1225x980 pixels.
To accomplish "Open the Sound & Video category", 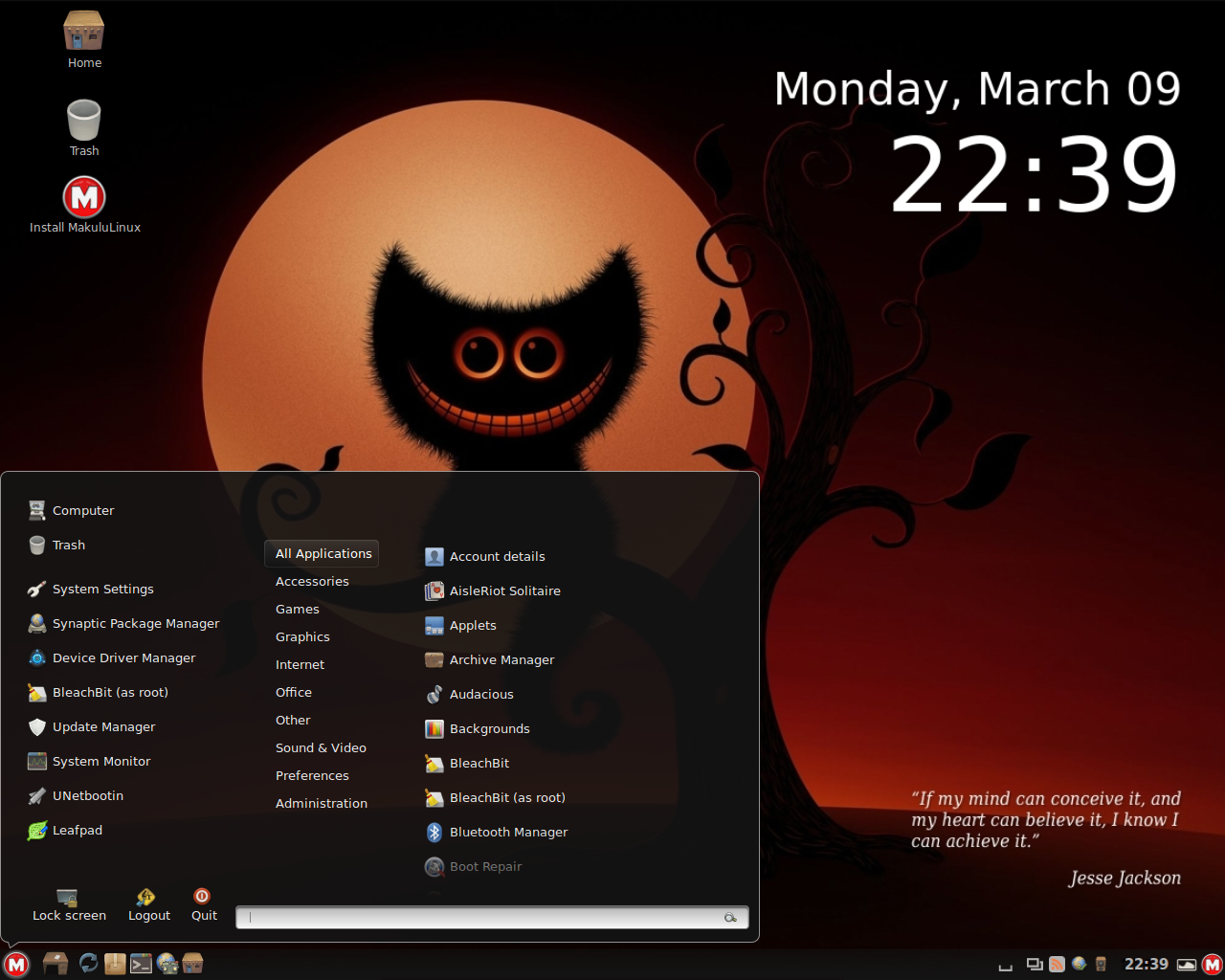I will (x=321, y=747).
